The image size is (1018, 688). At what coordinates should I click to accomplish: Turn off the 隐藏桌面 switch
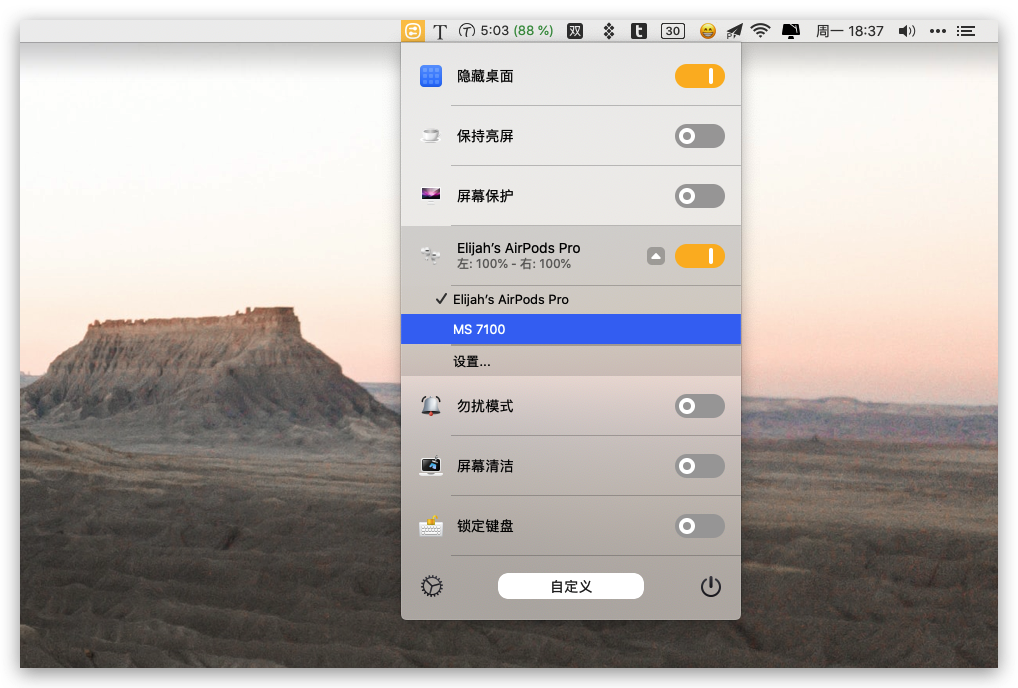[700, 76]
